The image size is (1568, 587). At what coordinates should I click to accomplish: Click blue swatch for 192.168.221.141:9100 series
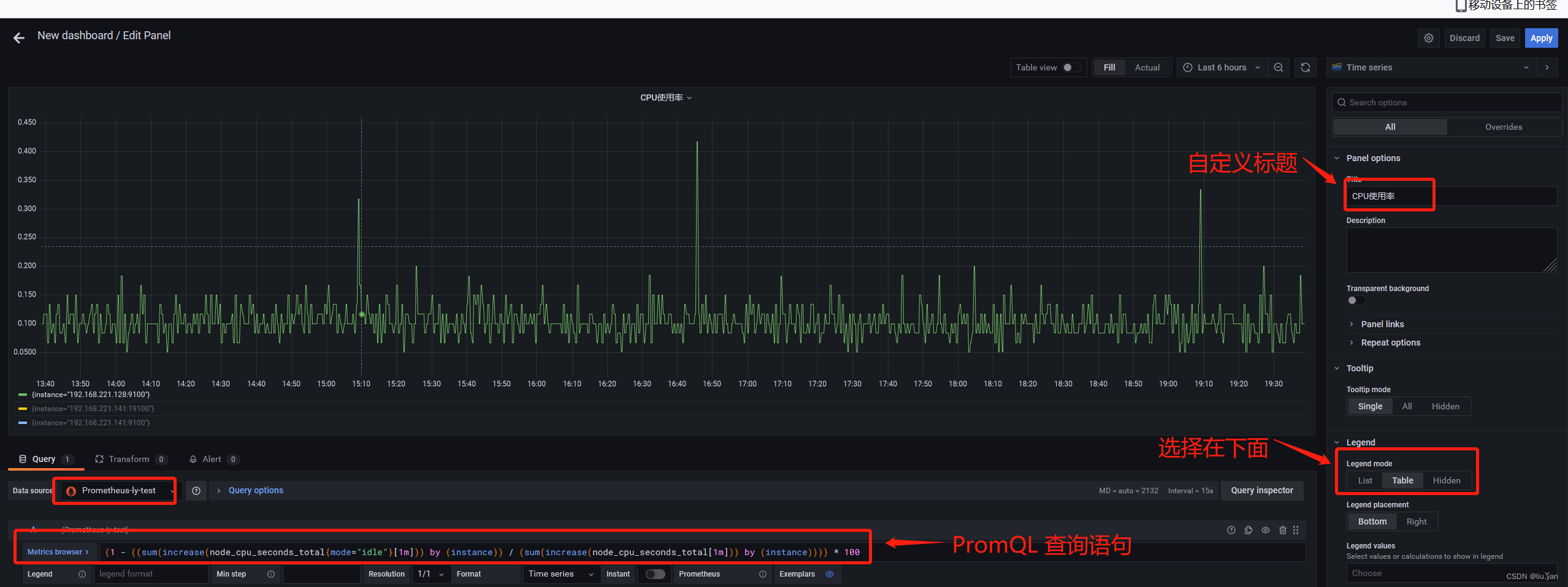(x=23, y=423)
